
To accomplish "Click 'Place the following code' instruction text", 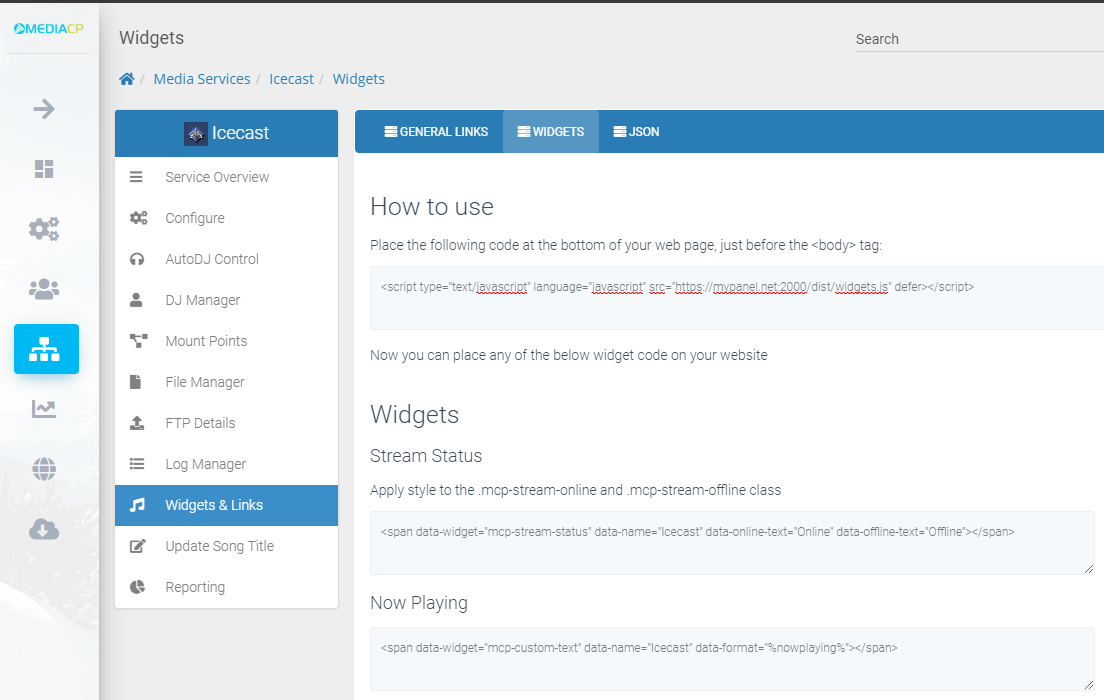I will click(626, 245).
